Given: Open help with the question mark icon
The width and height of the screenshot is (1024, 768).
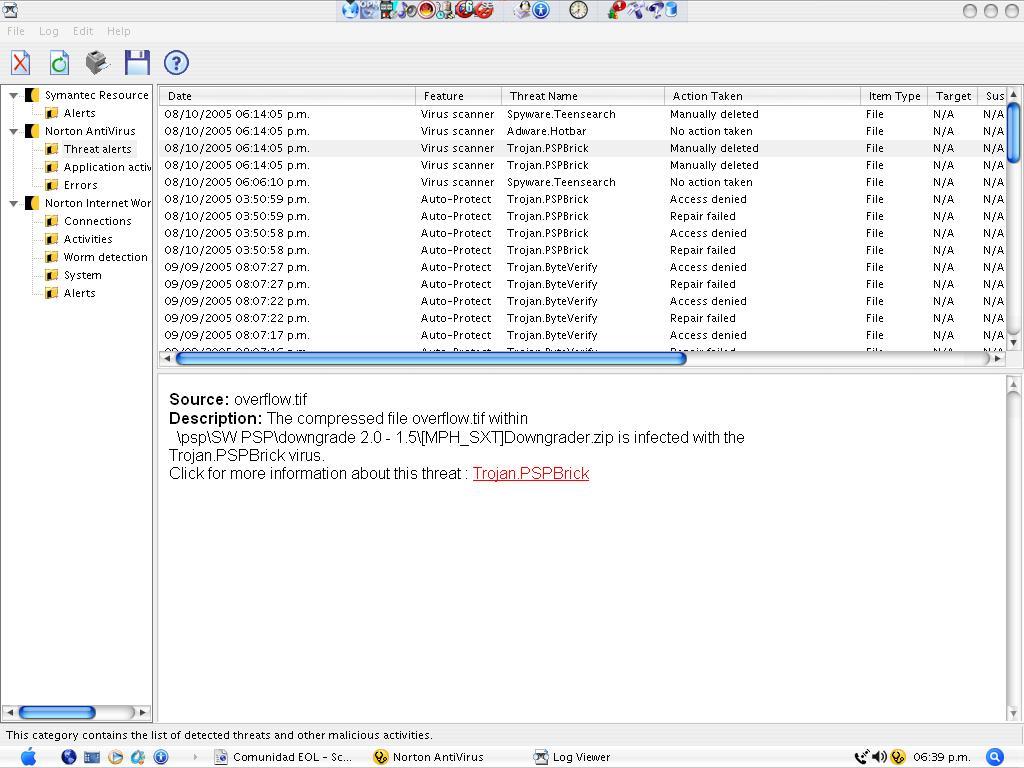Looking at the screenshot, I should (176, 63).
